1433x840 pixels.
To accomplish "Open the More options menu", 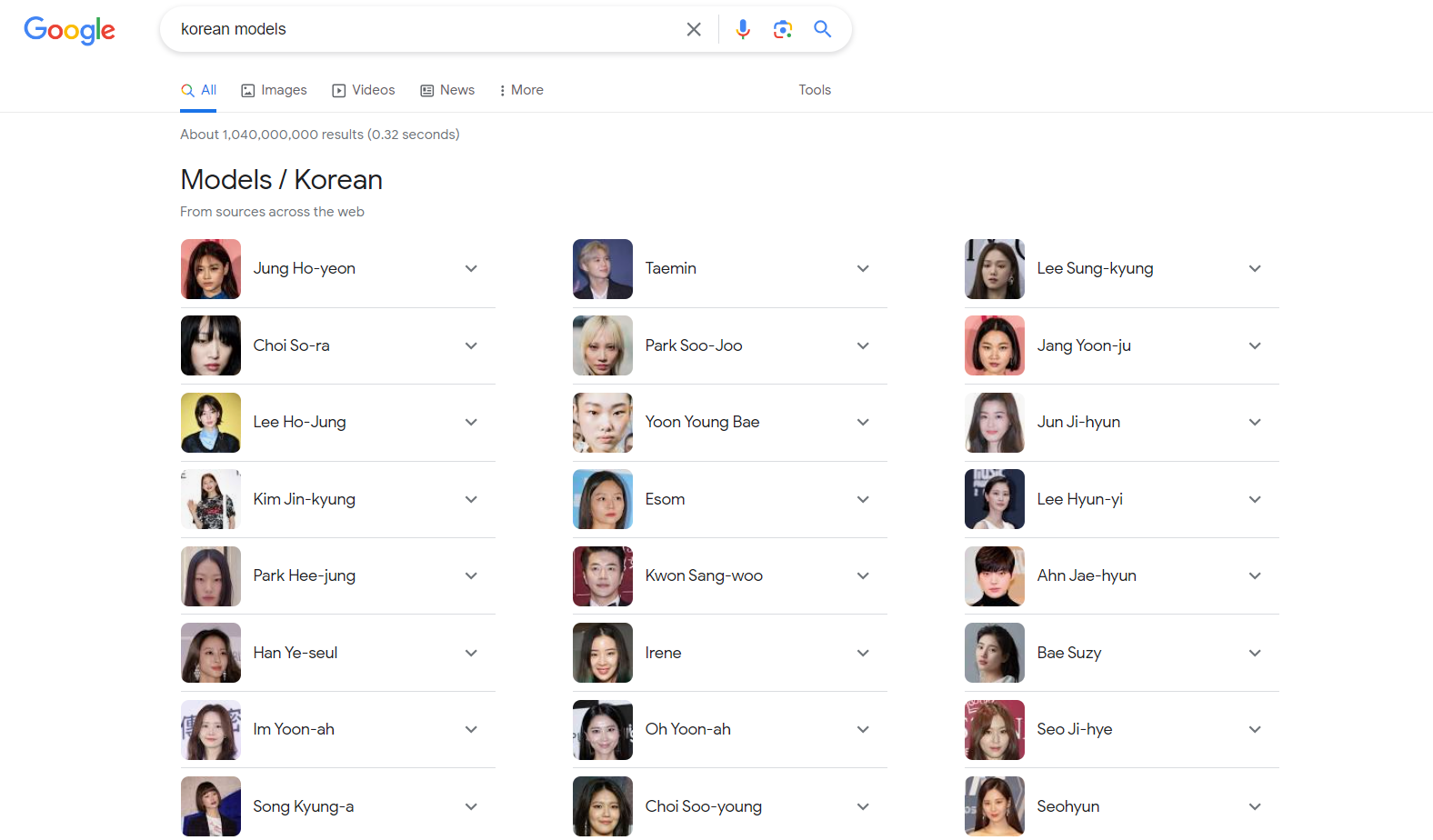I will pyautogui.click(x=521, y=90).
